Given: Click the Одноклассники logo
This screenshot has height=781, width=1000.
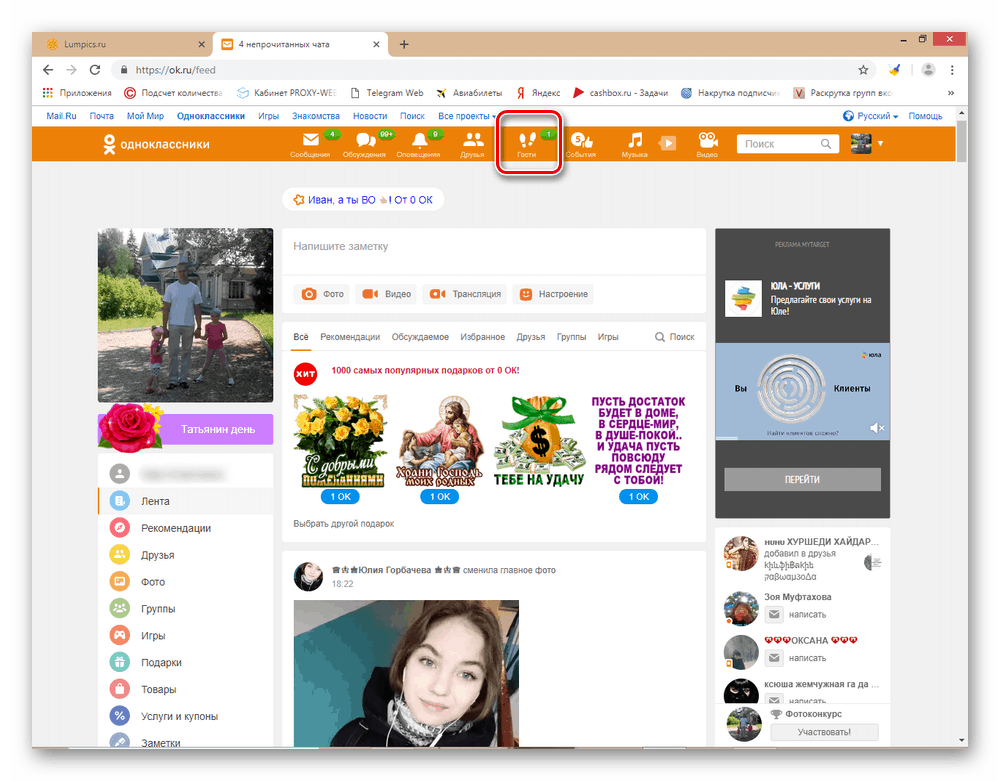Looking at the screenshot, I should [x=156, y=145].
